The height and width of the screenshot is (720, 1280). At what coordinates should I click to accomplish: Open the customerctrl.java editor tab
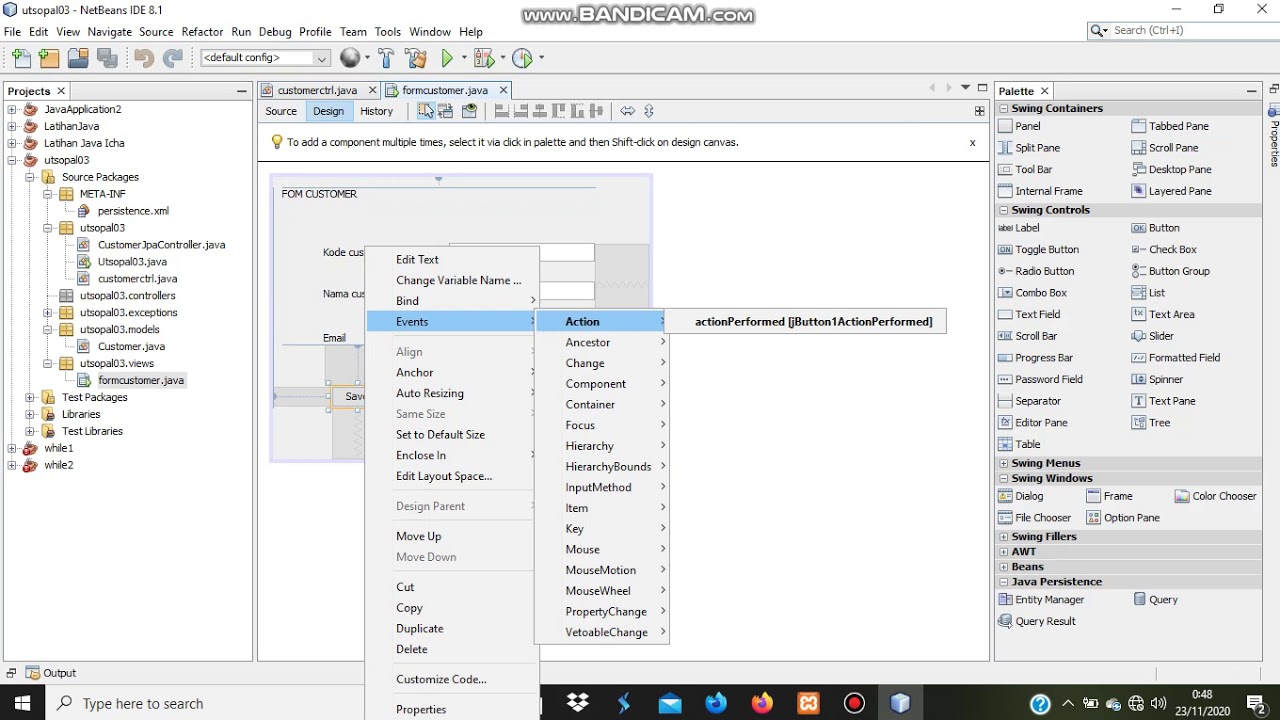click(317, 90)
